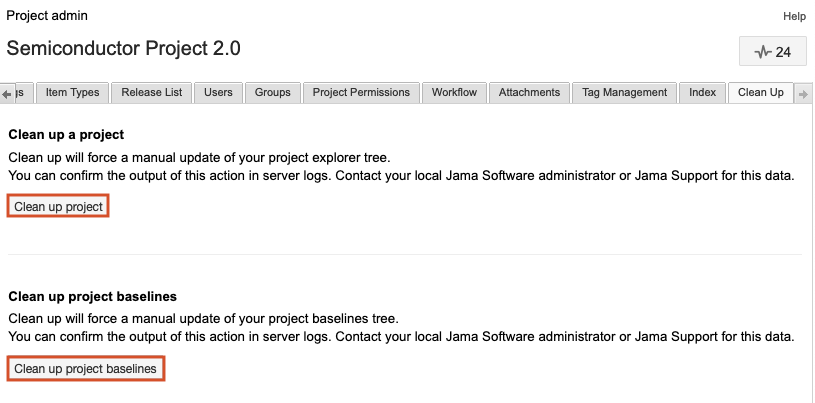
Task: Switch to the Item Types tab
Action: [72, 92]
